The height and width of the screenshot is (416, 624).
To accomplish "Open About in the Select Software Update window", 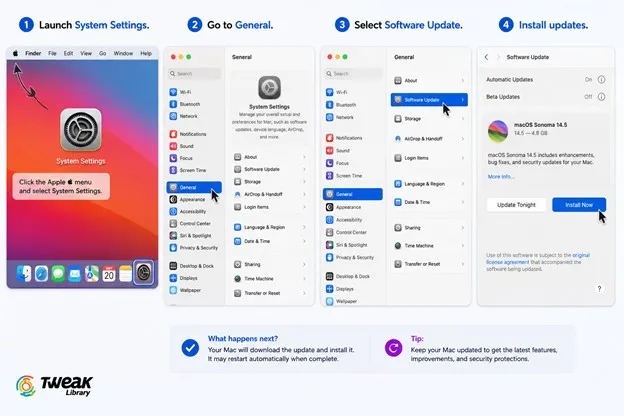I will (429, 80).
